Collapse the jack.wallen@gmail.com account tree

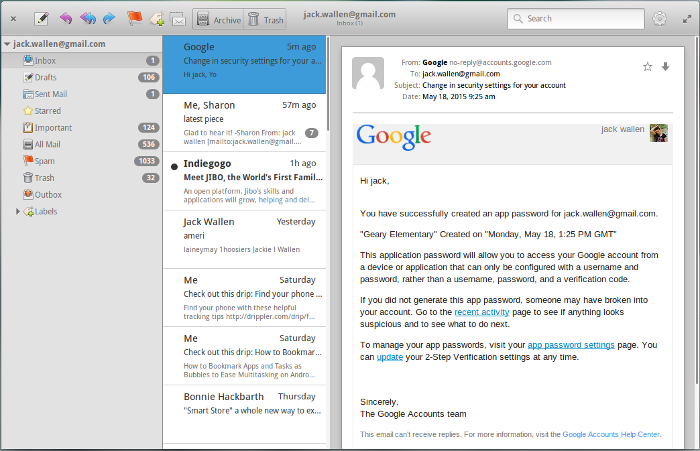pyautogui.click(x=7, y=44)
